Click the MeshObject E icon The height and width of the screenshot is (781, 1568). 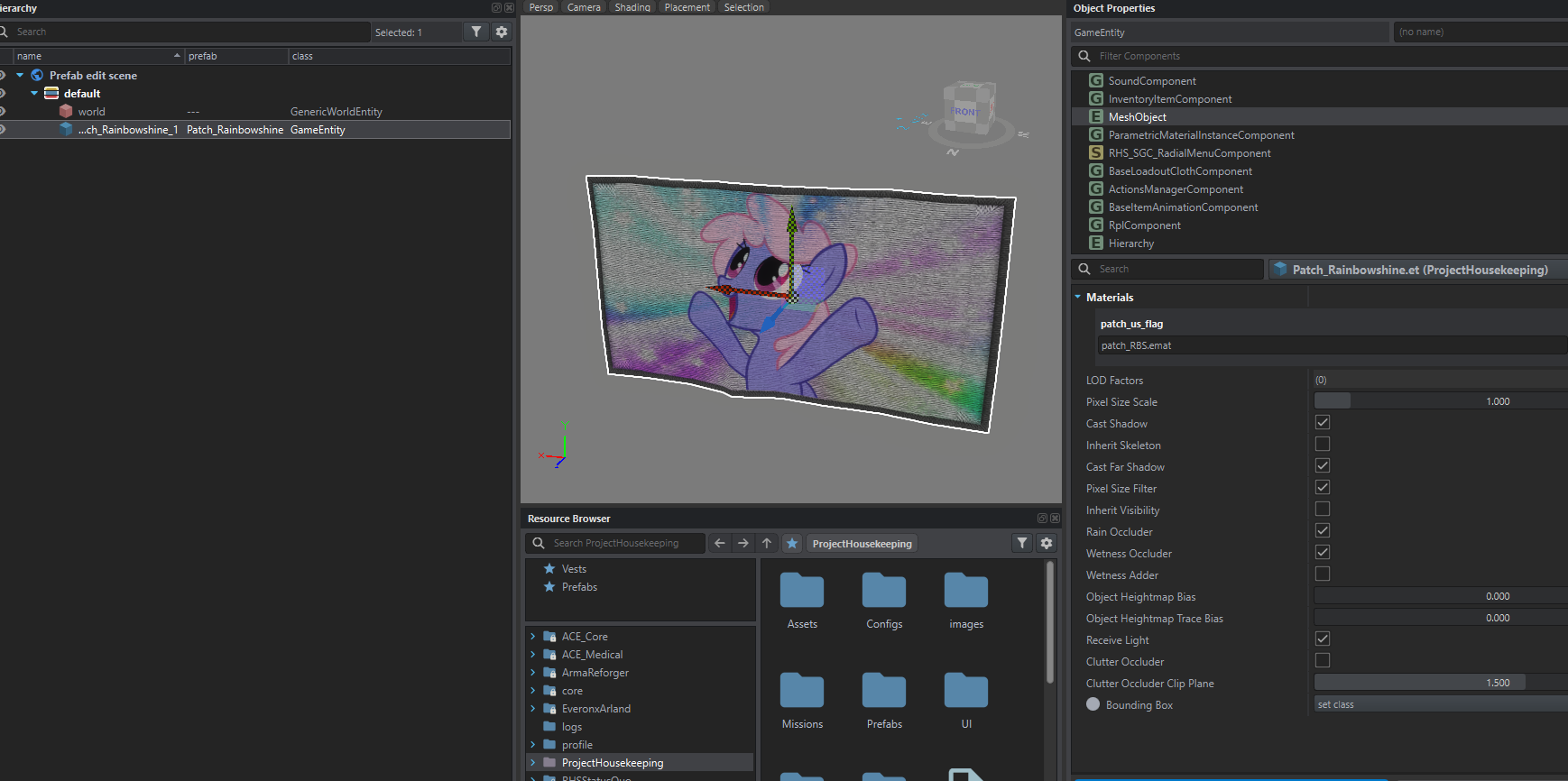pyautogui.click(x=1096, y=116)
